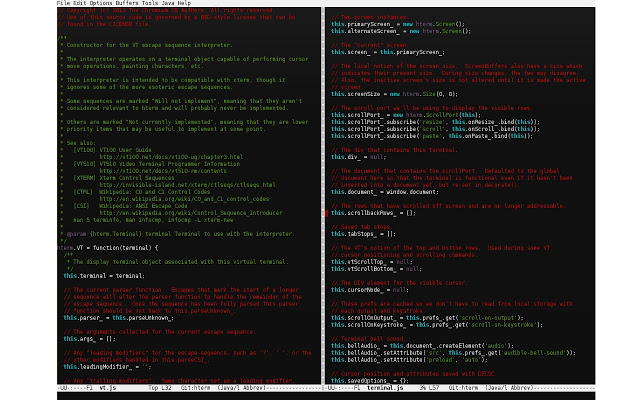This screenshot has width=640, height=400.
Task: Click the 'this.div_ = null;' line
Action: click(359, 157)
